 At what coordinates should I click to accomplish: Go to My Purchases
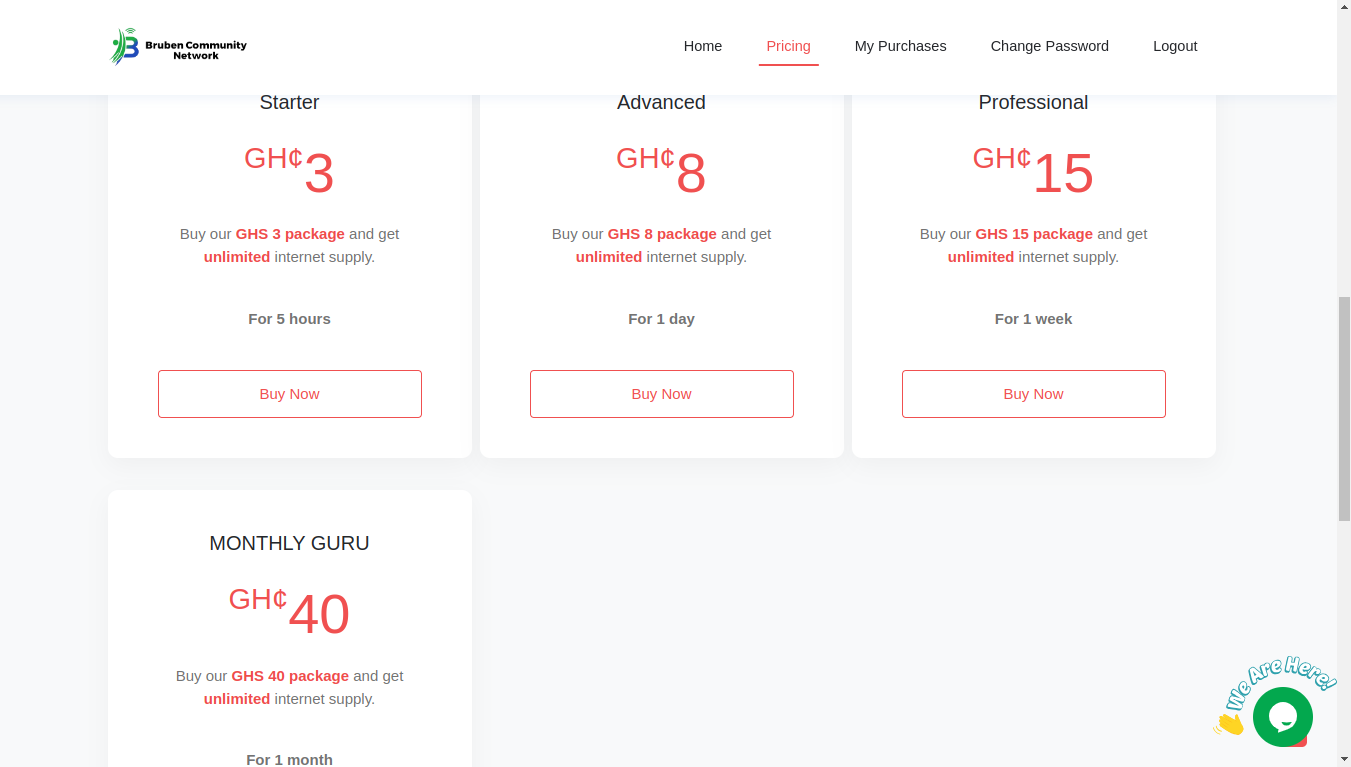(900, 46)
